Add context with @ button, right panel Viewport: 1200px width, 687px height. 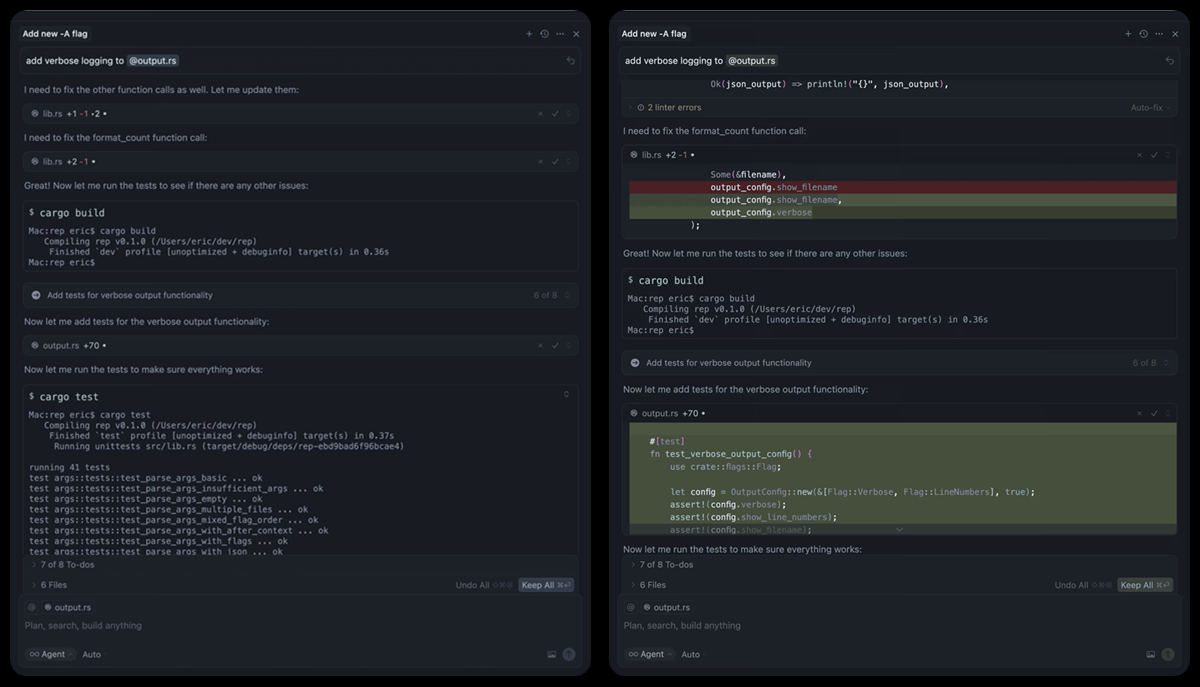[x=631, y=607]
